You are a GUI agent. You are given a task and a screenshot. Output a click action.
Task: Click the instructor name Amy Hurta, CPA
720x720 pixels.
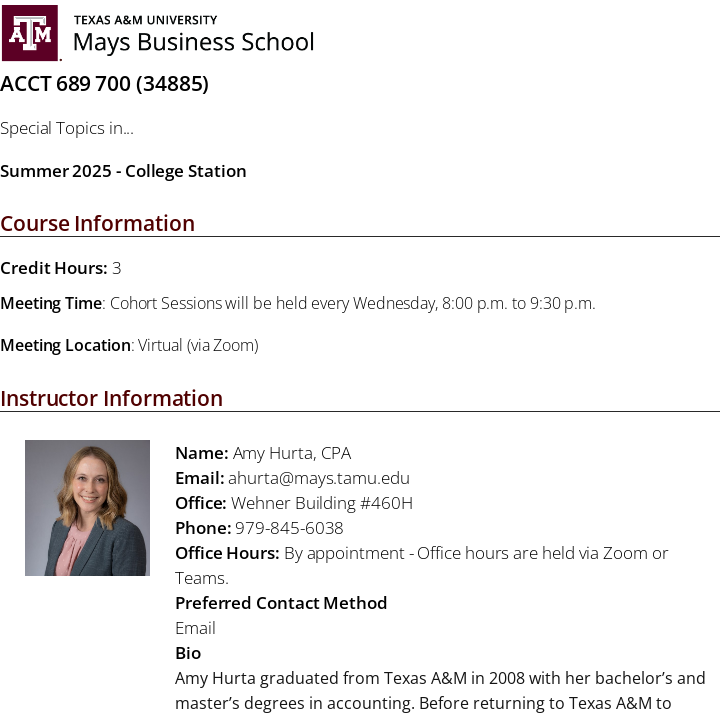(x=292, y=453)
